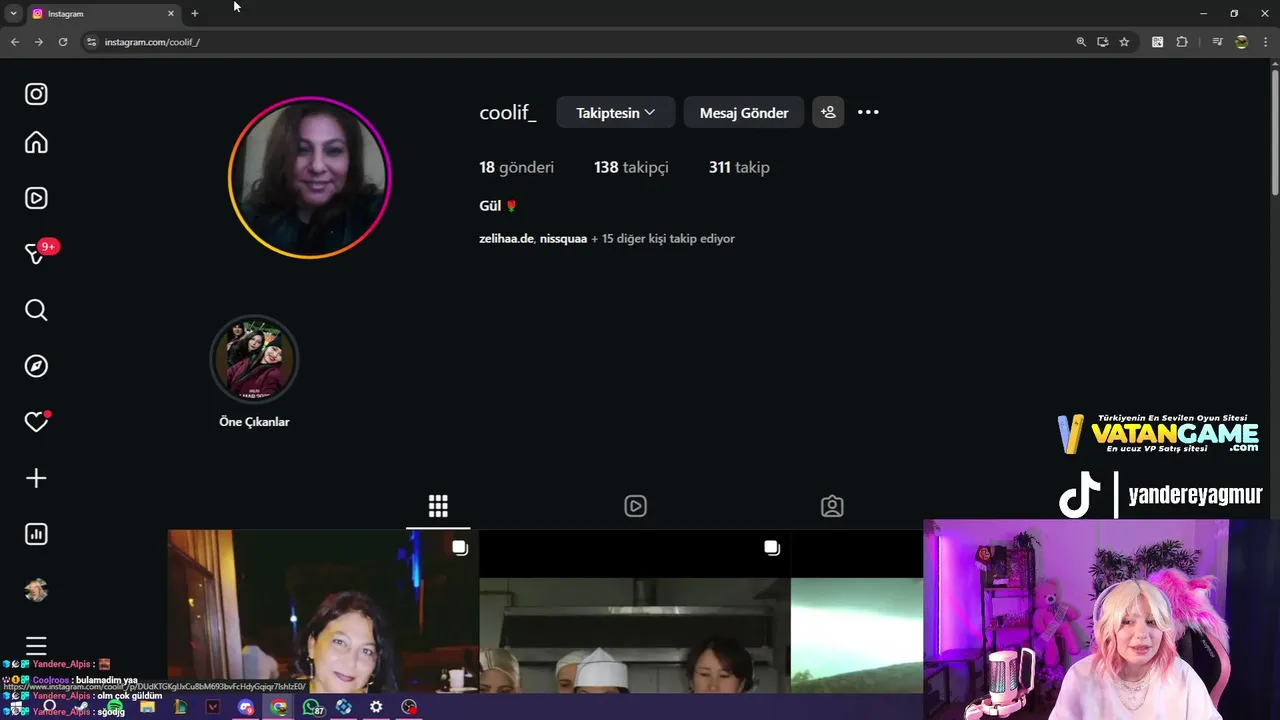1280x720 pixels.
Task: Open Messages with the 9+ badge
Action: pyautogui.click(x=36, y=254)
